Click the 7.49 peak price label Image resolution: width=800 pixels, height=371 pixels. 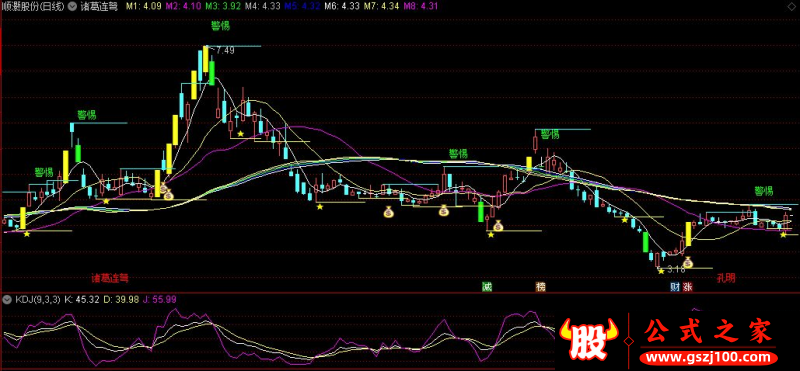pos(225,50)
